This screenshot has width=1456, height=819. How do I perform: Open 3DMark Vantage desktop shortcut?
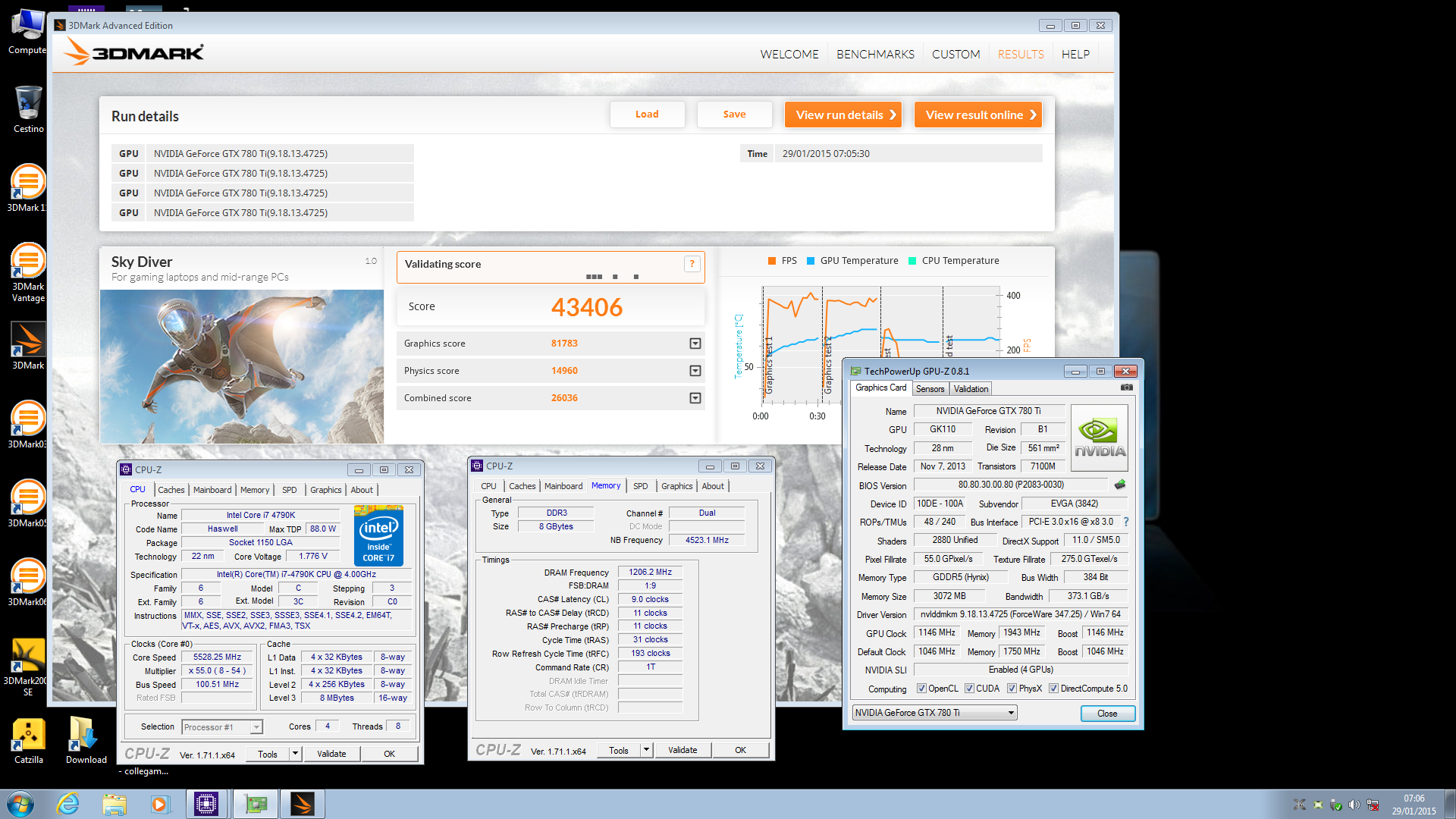pyautogui.click(x=28, y=273)
